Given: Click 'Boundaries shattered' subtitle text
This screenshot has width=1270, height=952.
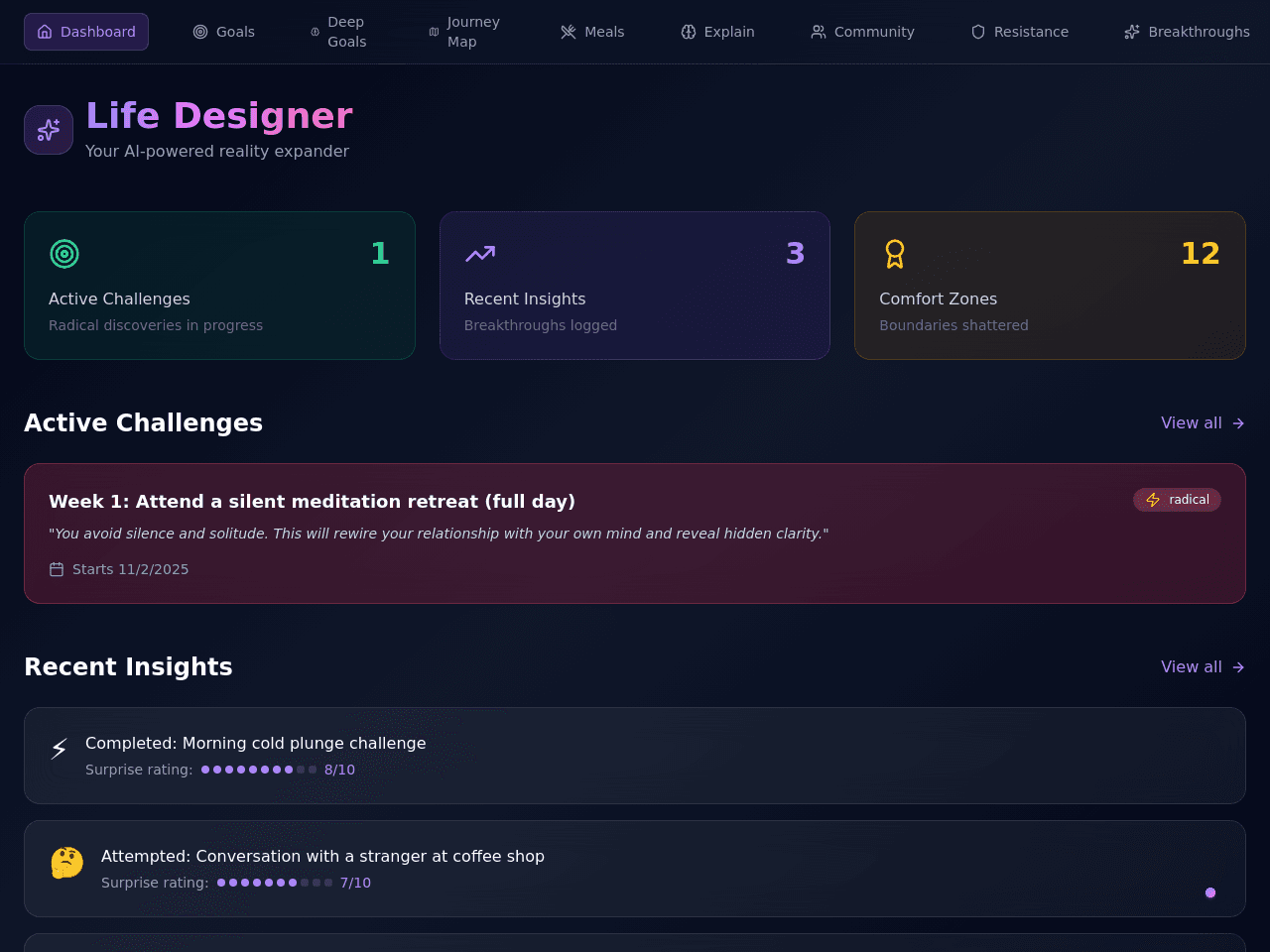Looking at the screenshot, I should click(953, 325).
